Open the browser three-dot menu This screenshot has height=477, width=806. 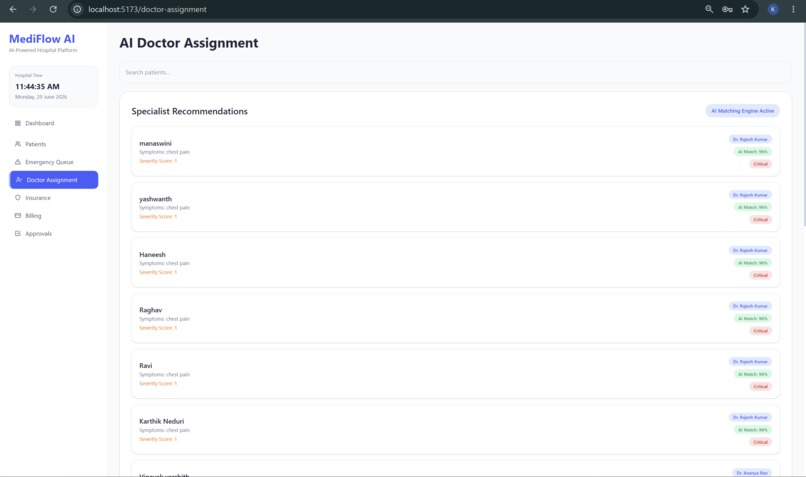pyautogui.click(x=793, y=9)
